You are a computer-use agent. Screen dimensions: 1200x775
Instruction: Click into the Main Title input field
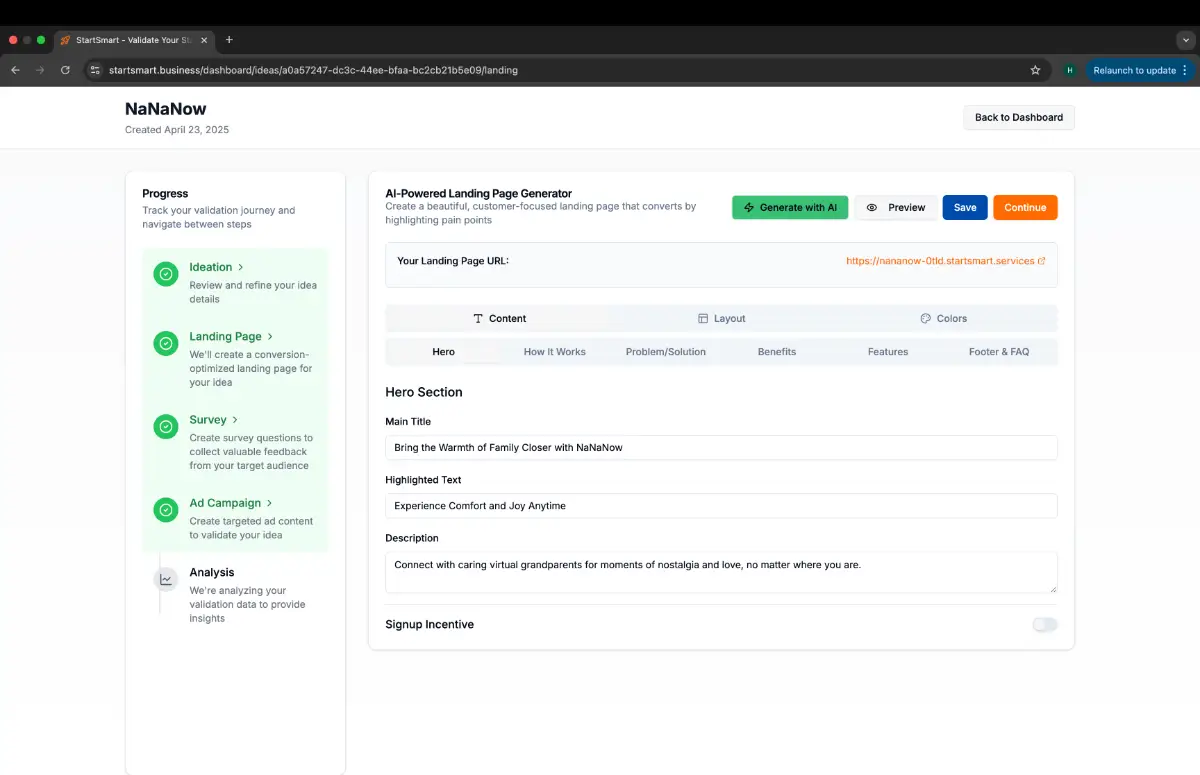coord(720,447)
